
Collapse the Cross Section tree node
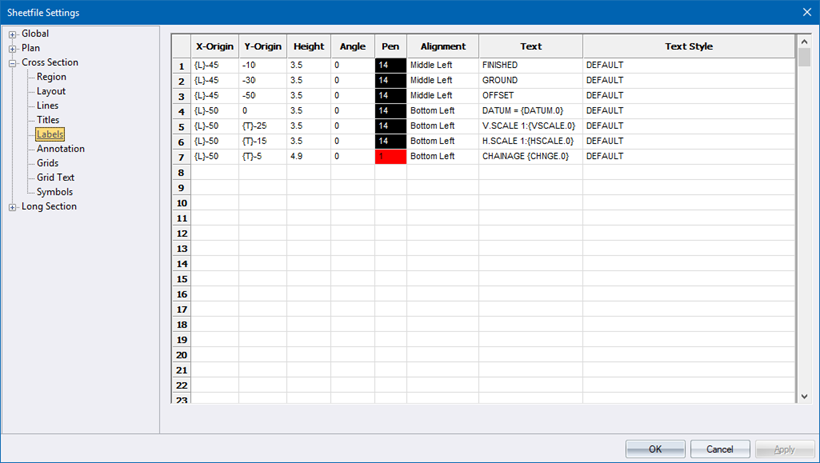[x=13, y=63]
